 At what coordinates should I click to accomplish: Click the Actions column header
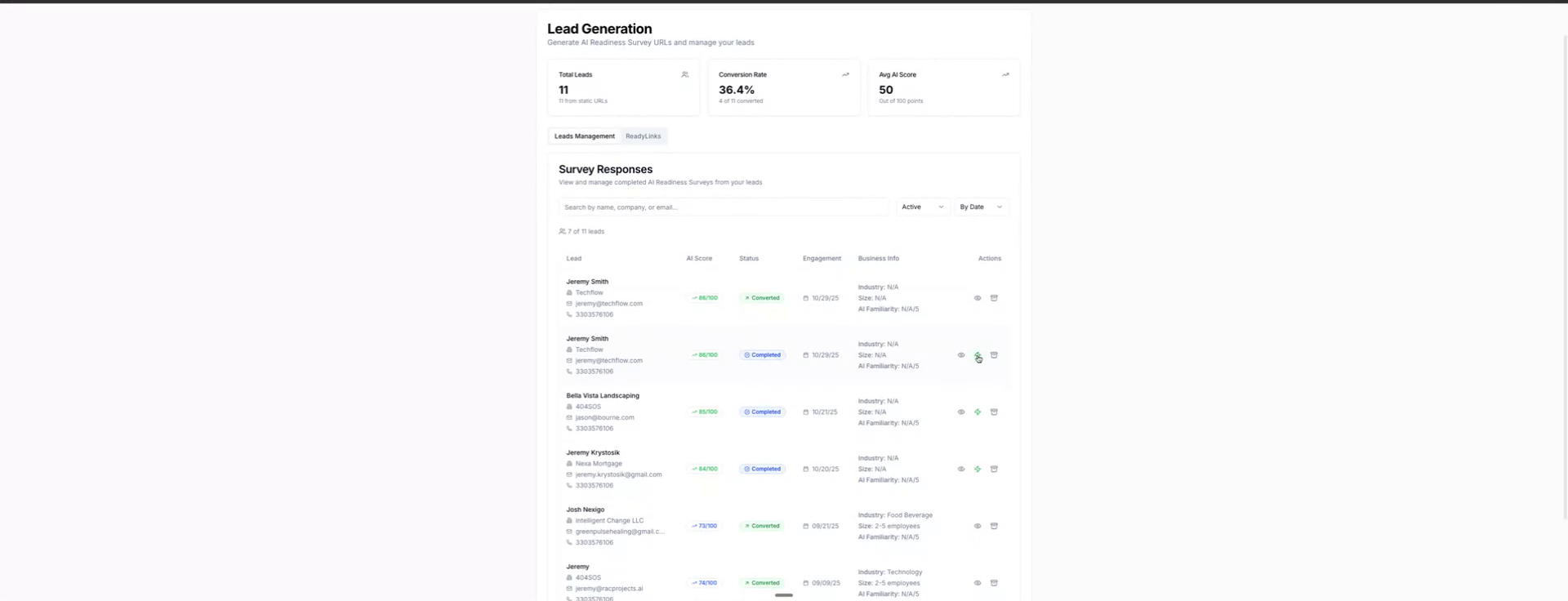click(990, 259)
